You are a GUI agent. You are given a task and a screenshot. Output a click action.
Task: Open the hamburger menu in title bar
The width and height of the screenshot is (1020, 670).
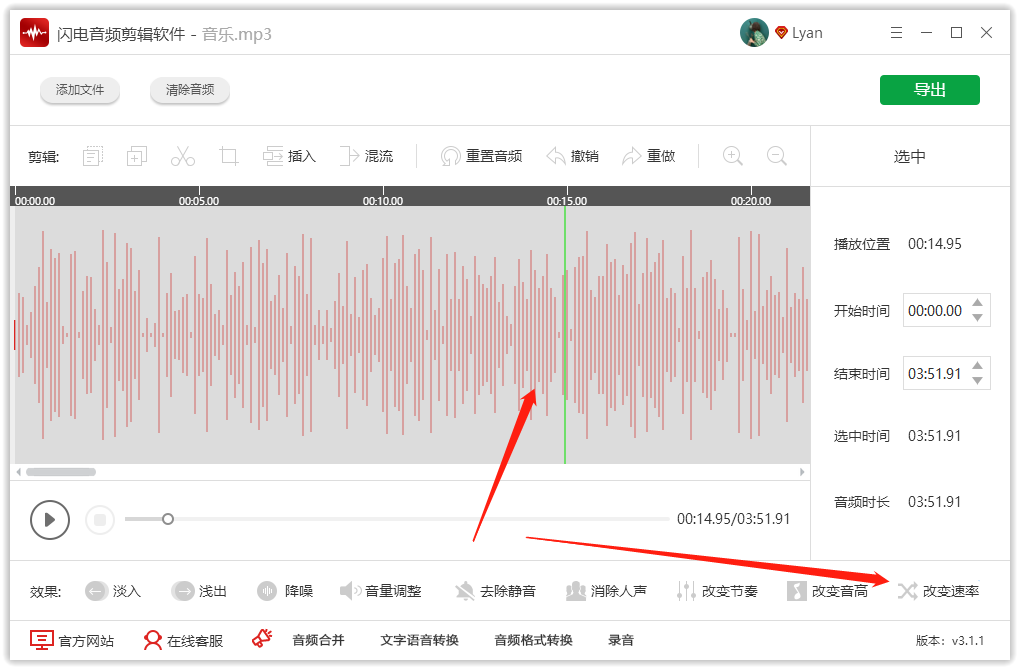tap(897, 33)
